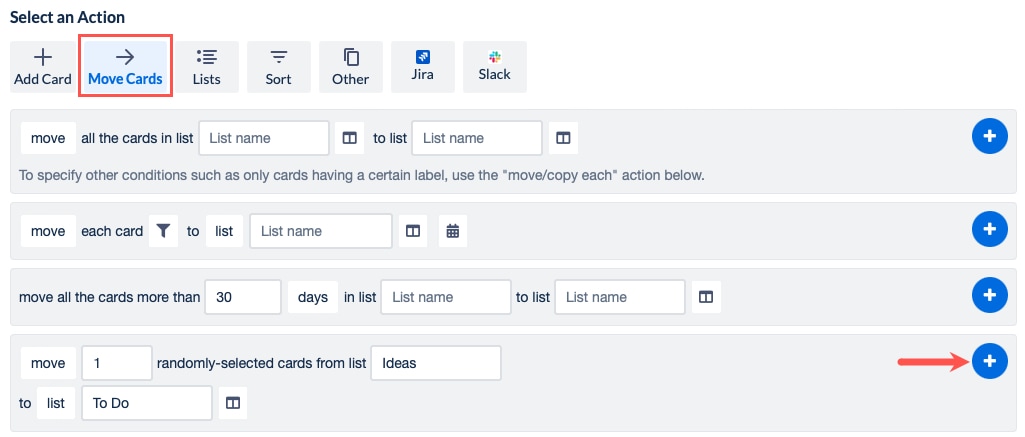Open the Add Card action tab
The image size is (1025, 437).
pos(42,67)
